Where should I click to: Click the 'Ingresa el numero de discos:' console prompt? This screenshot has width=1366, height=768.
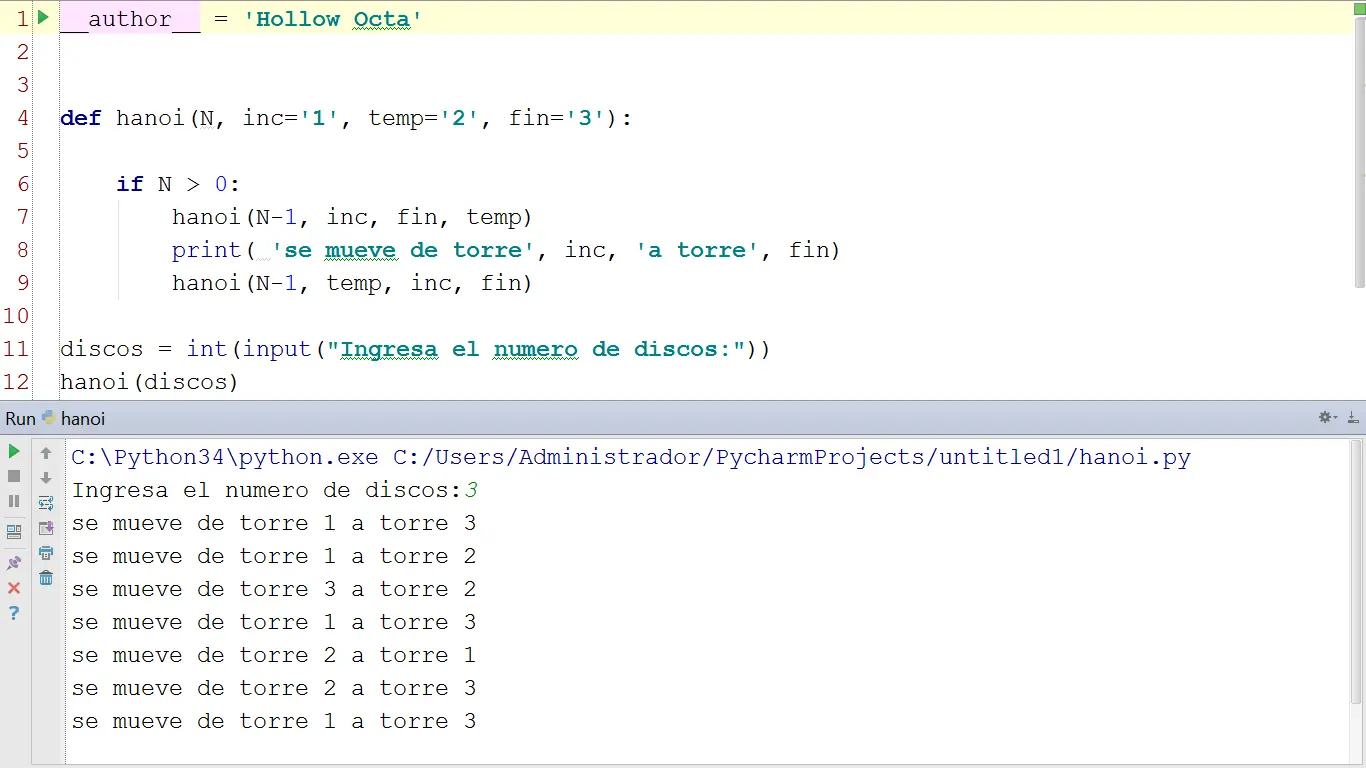(x=267, y=491)
